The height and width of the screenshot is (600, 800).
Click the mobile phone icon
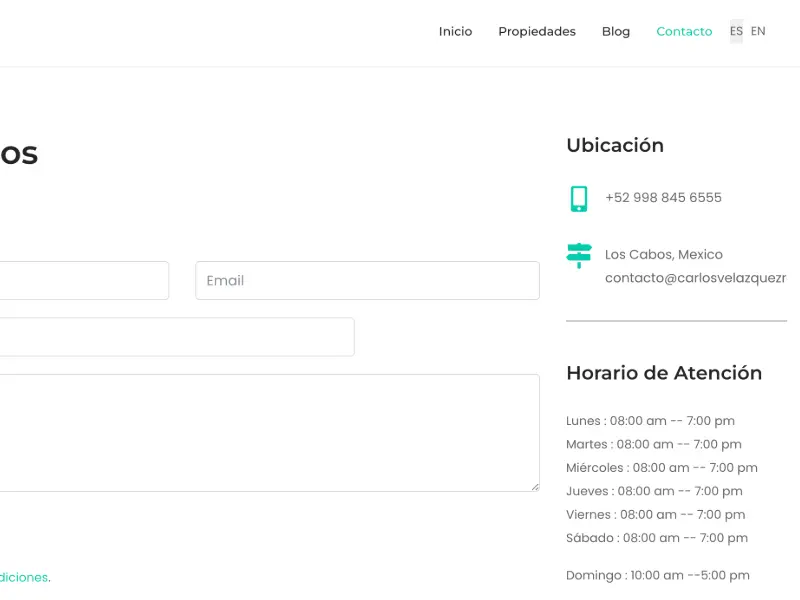579,198
